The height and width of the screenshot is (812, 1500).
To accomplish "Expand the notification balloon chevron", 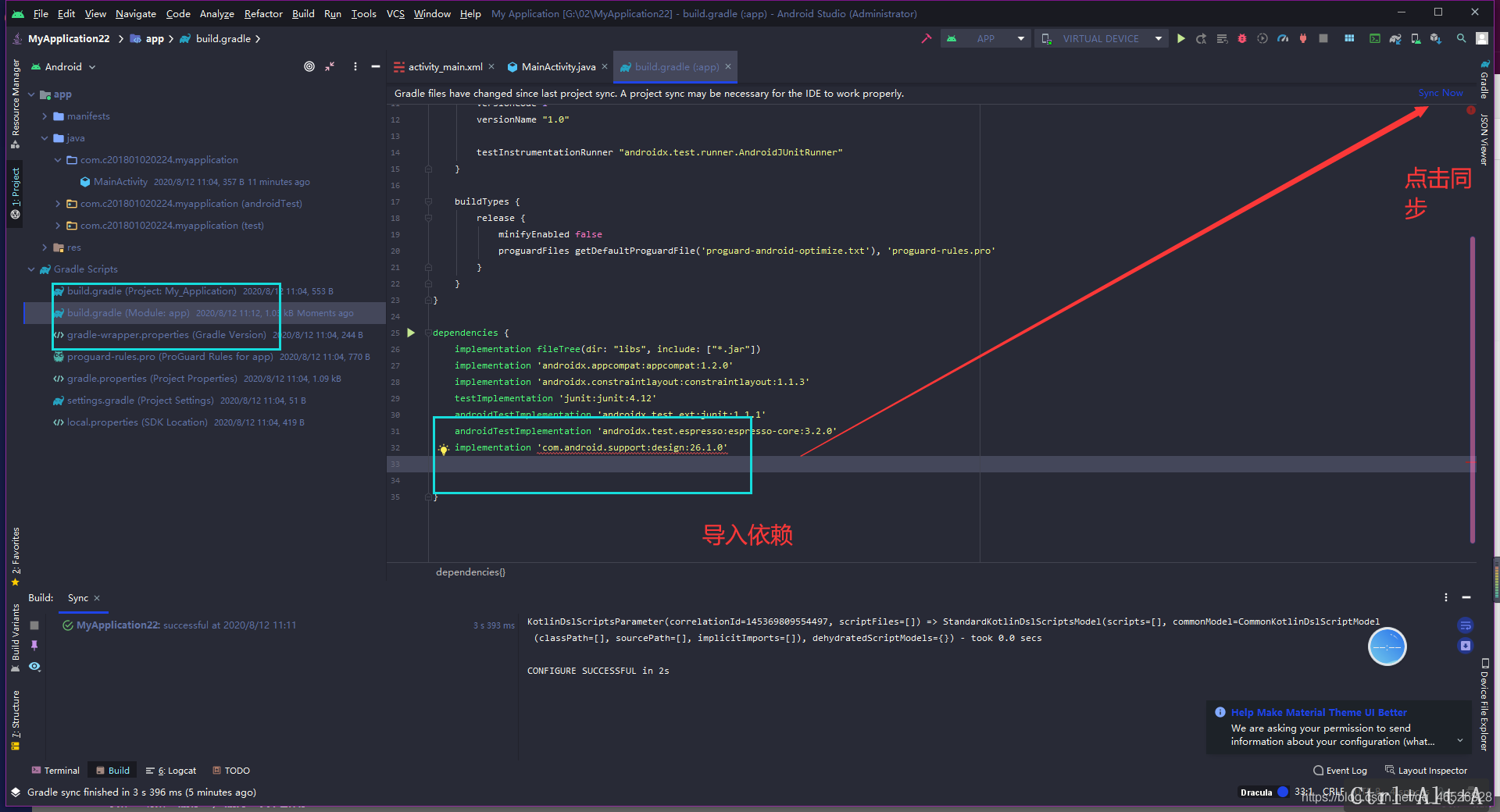I will pos(1459,741).
